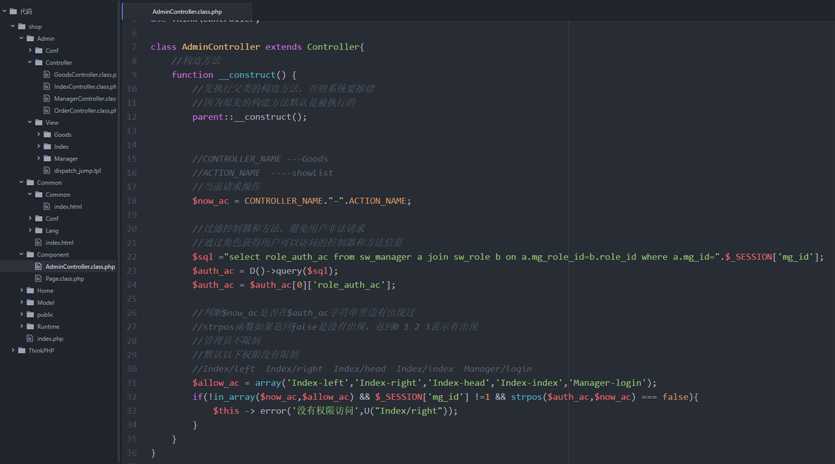Click the OrderController.class.php file icon
835x464 pixels.
point(47,110)
